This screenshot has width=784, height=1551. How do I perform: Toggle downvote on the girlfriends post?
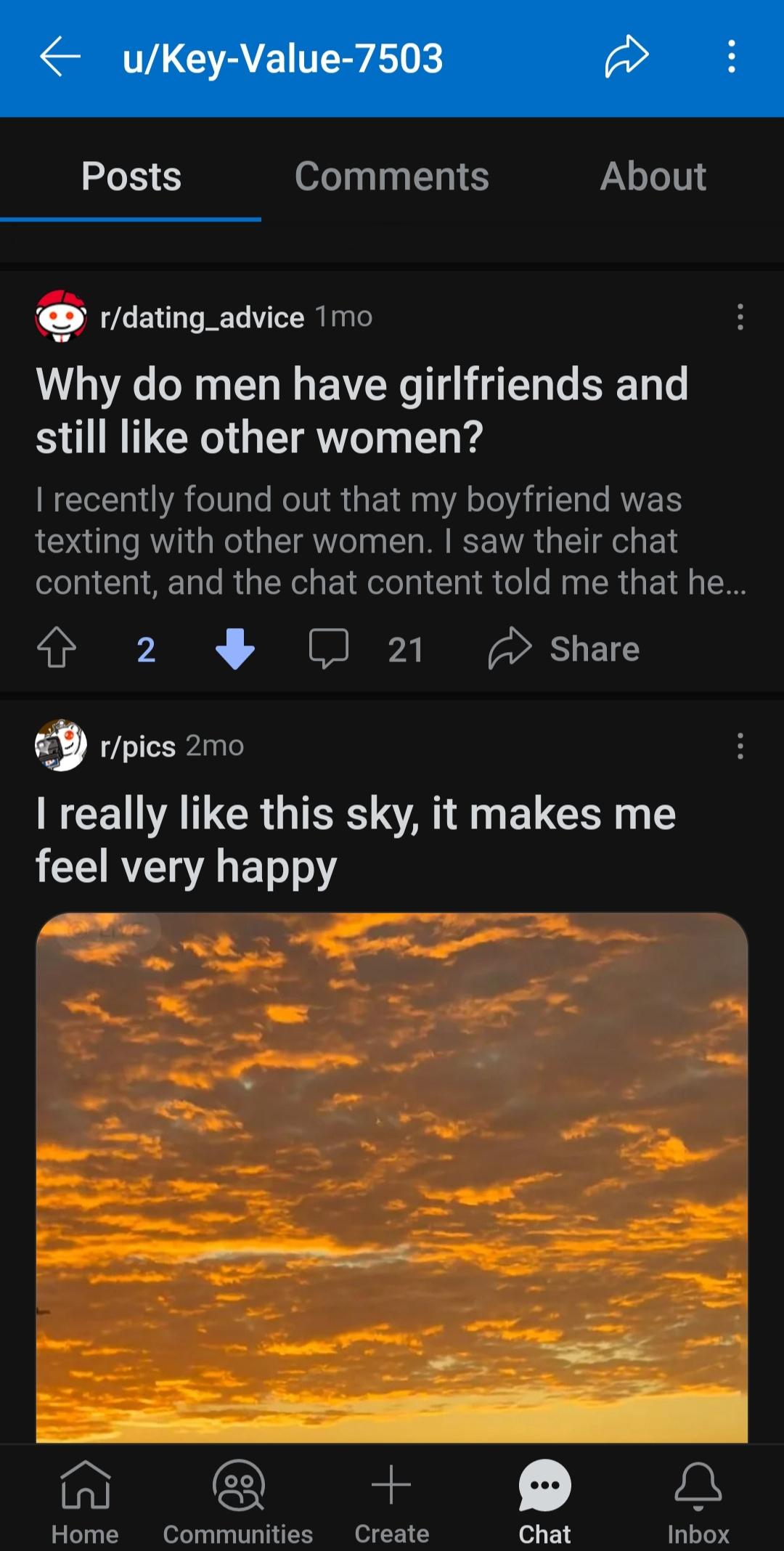pos(235,648)
